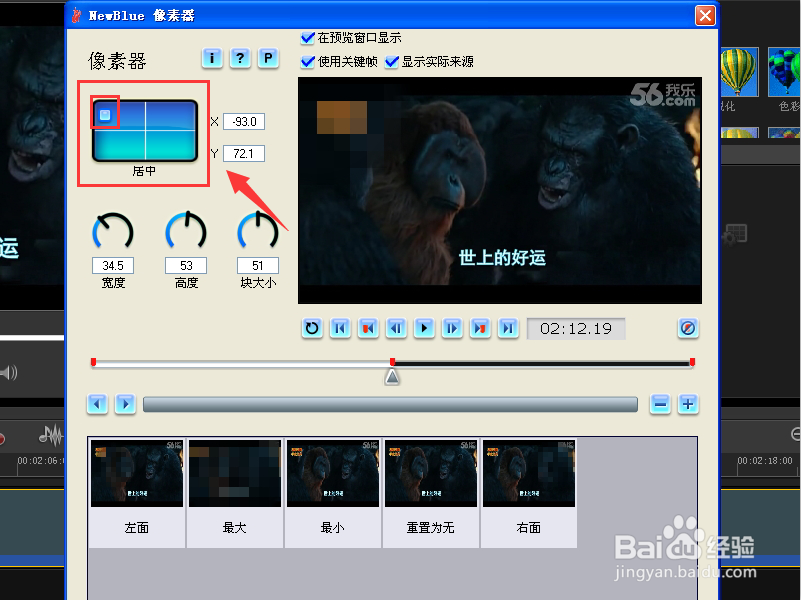
Task: Open the info 'i' button
Action: 212,58
